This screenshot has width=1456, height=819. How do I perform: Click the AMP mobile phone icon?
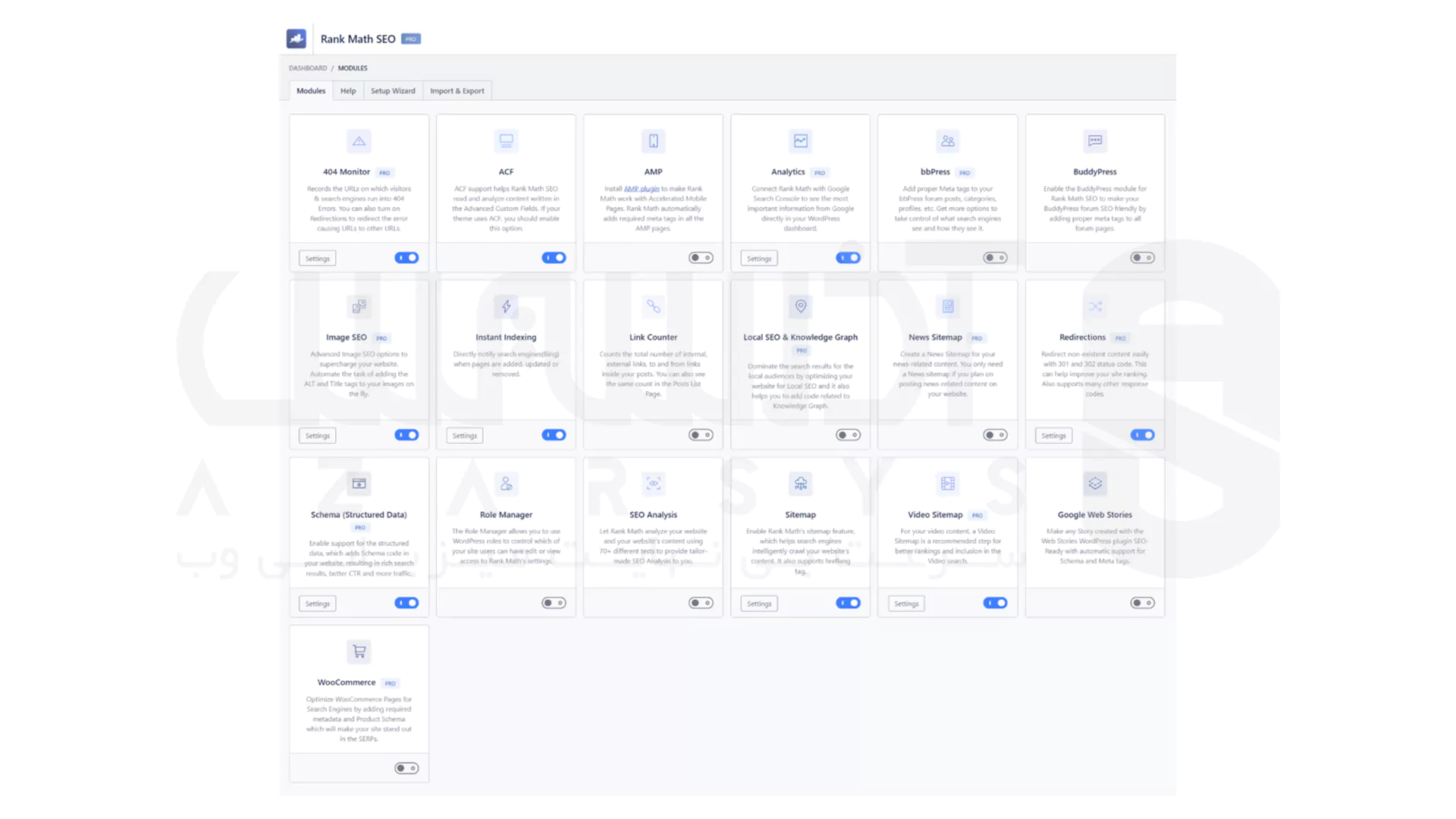click(653, 141)
